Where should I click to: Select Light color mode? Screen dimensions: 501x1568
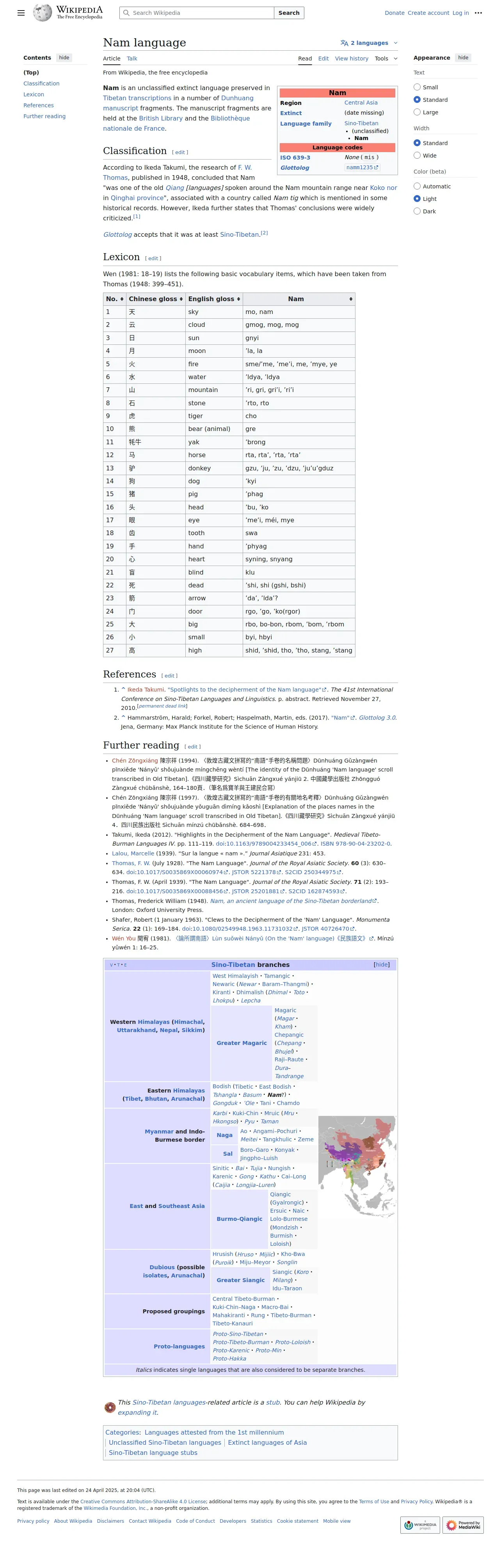pos(417,199)
